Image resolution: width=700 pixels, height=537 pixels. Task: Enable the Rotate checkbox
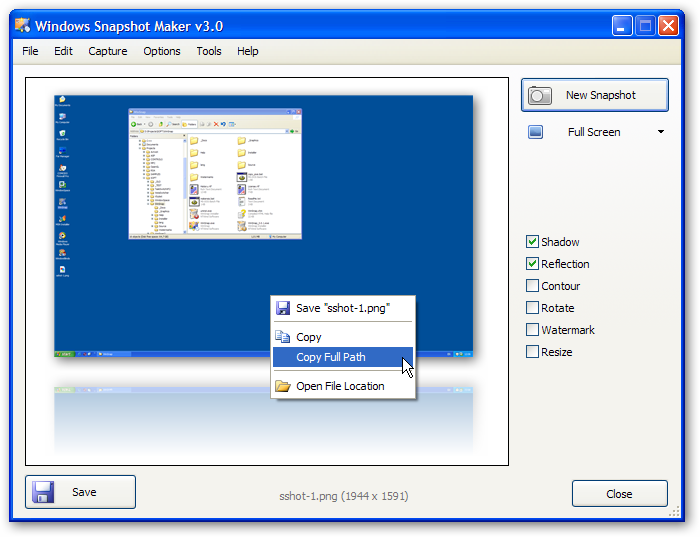pos(532,308)
